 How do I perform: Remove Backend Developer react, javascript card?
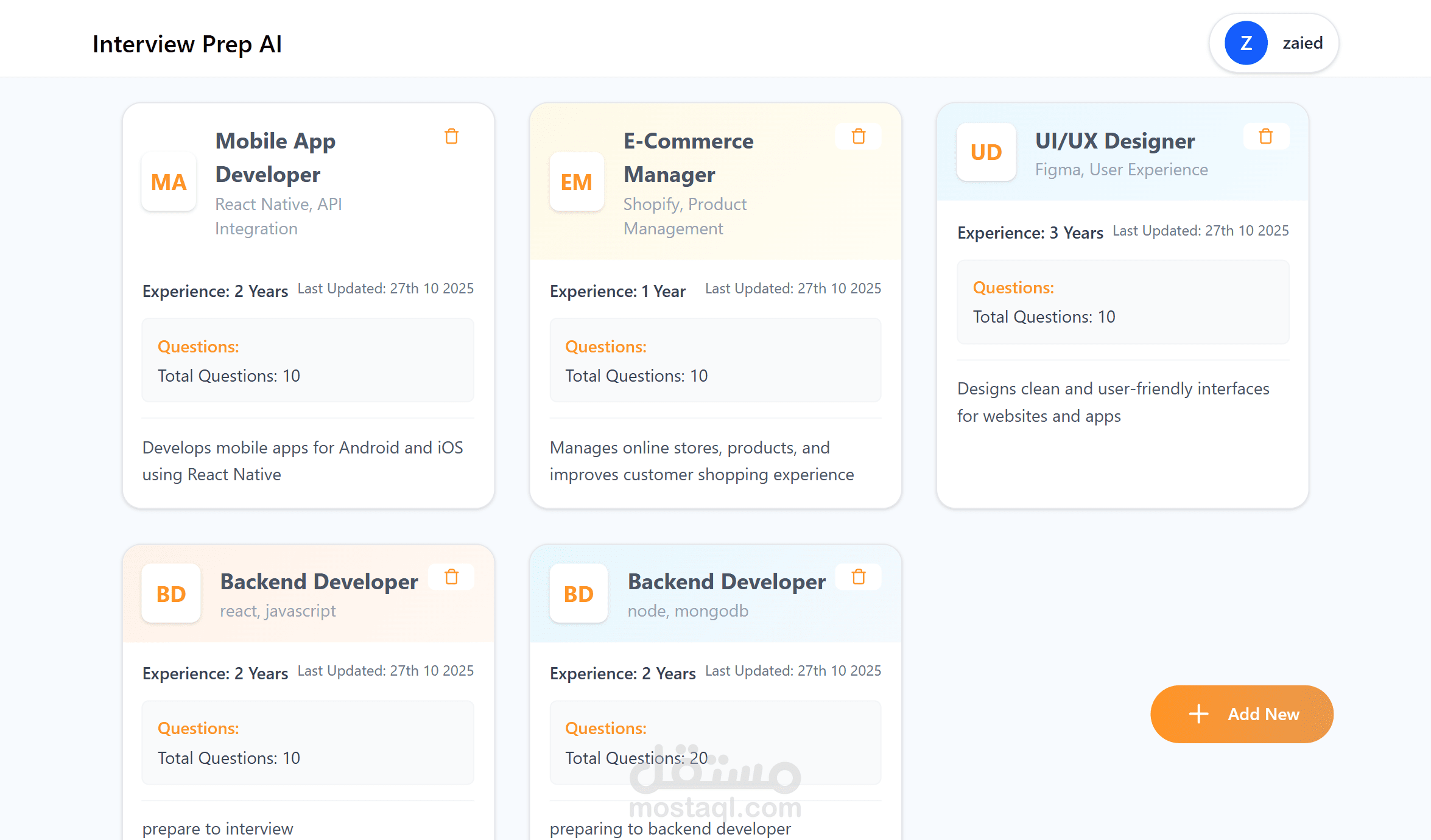pos(451,577)
